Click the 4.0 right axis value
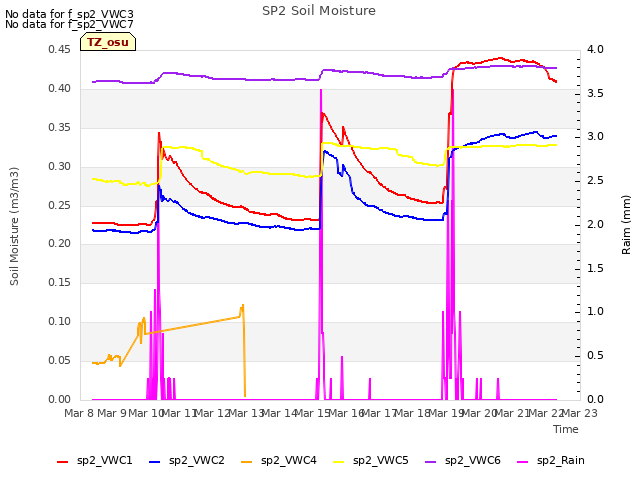Screen dimensions: 640x480 (596, 49)
